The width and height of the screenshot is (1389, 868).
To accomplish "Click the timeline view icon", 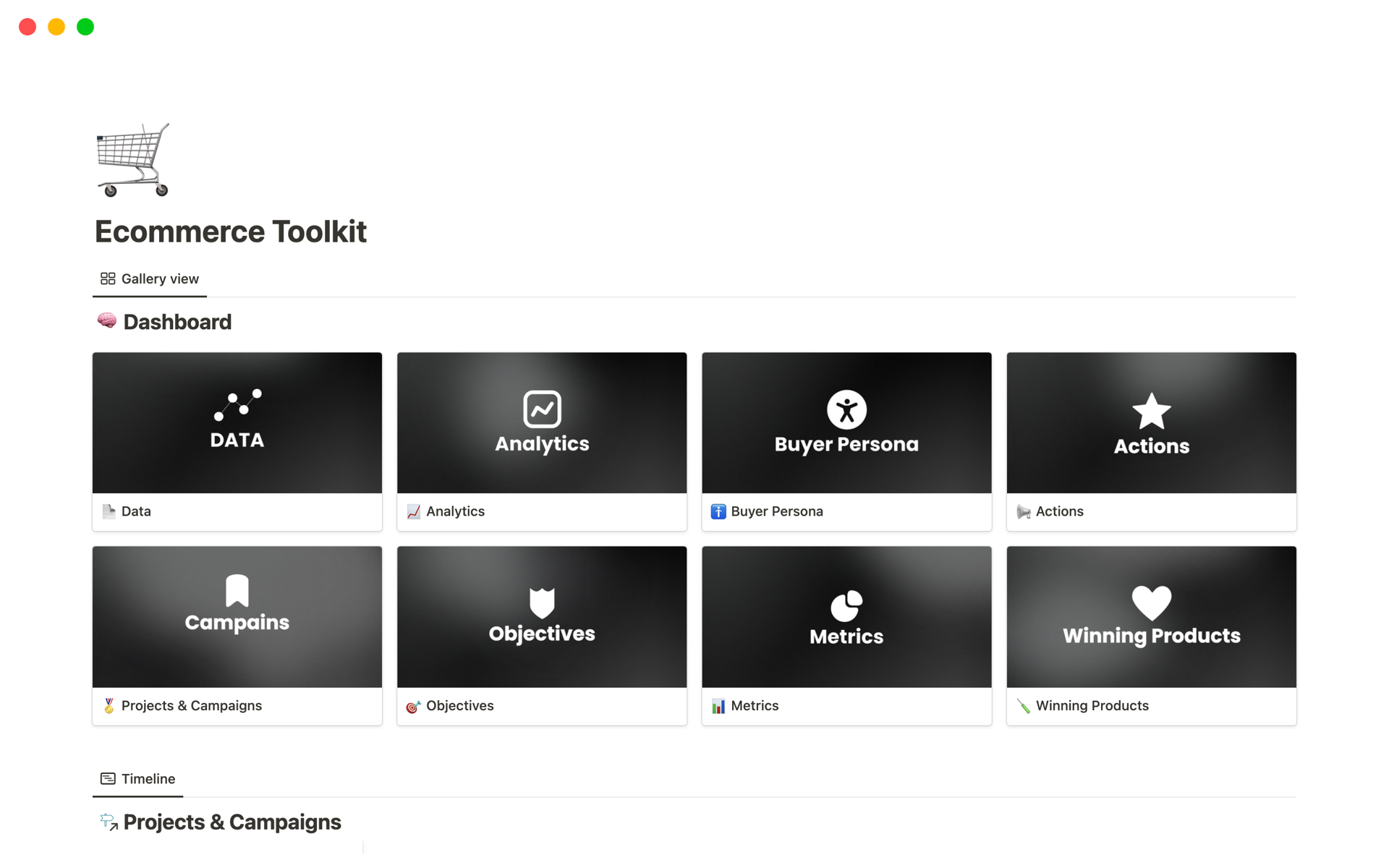I will point(107,778).
